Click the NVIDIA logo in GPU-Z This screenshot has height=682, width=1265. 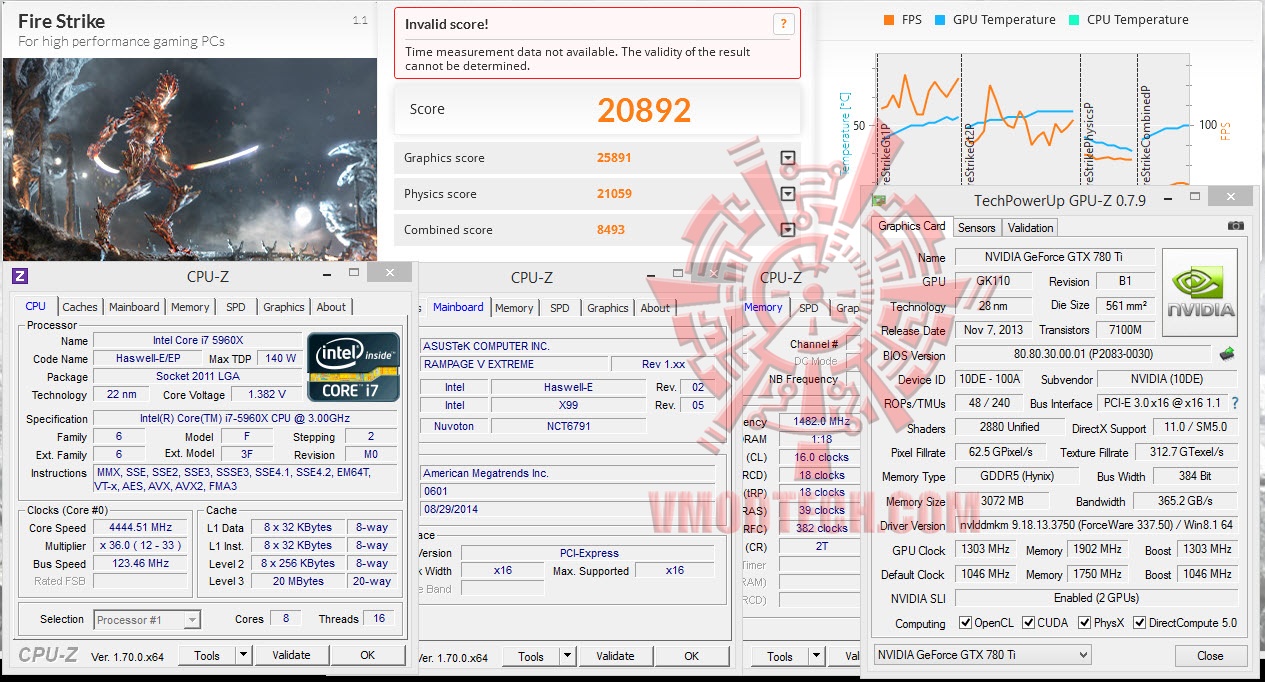tap(1200, 293)
